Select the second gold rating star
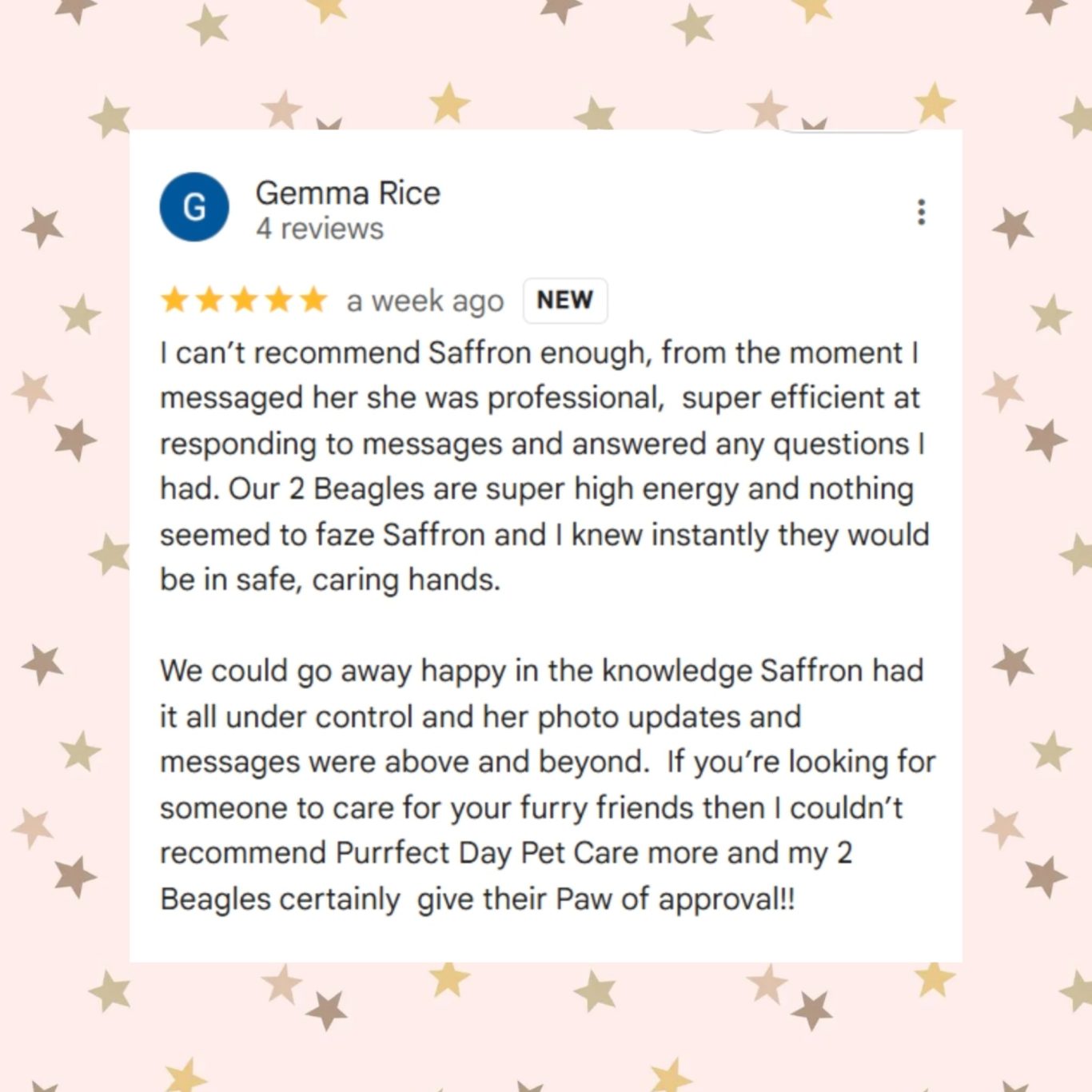Image resolution: width=1092 pixels, height=1092 pixels. [x=209, y=300]
